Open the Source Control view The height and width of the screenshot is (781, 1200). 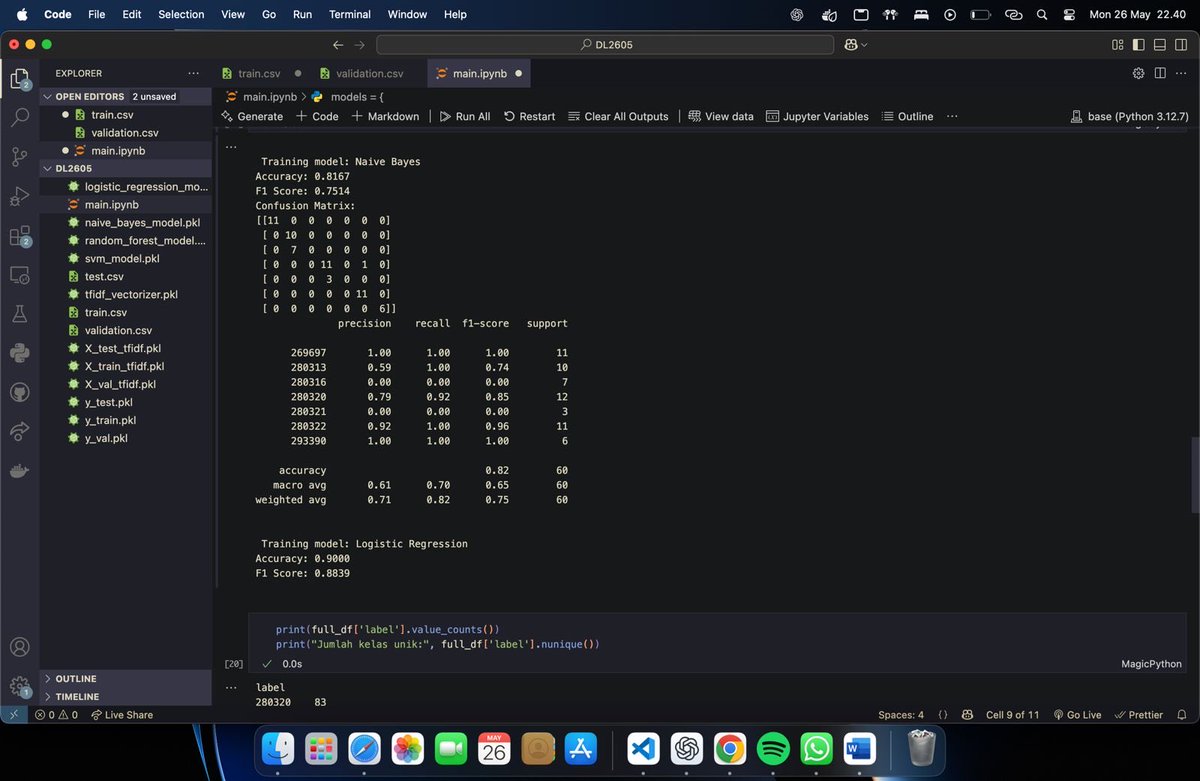tap(19, 156)
